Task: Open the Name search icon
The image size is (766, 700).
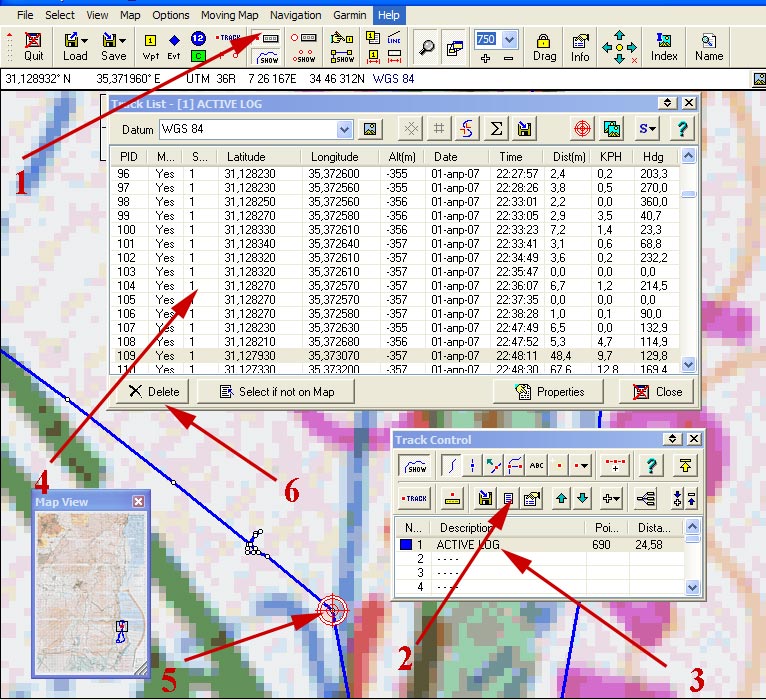Action: (709, 47)
